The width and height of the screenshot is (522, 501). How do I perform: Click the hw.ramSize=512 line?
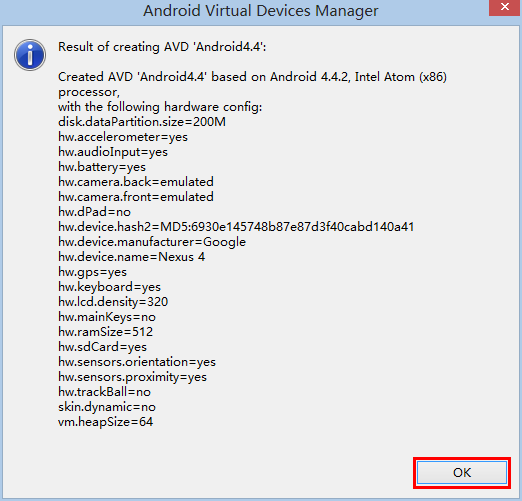tap(106, 332)
